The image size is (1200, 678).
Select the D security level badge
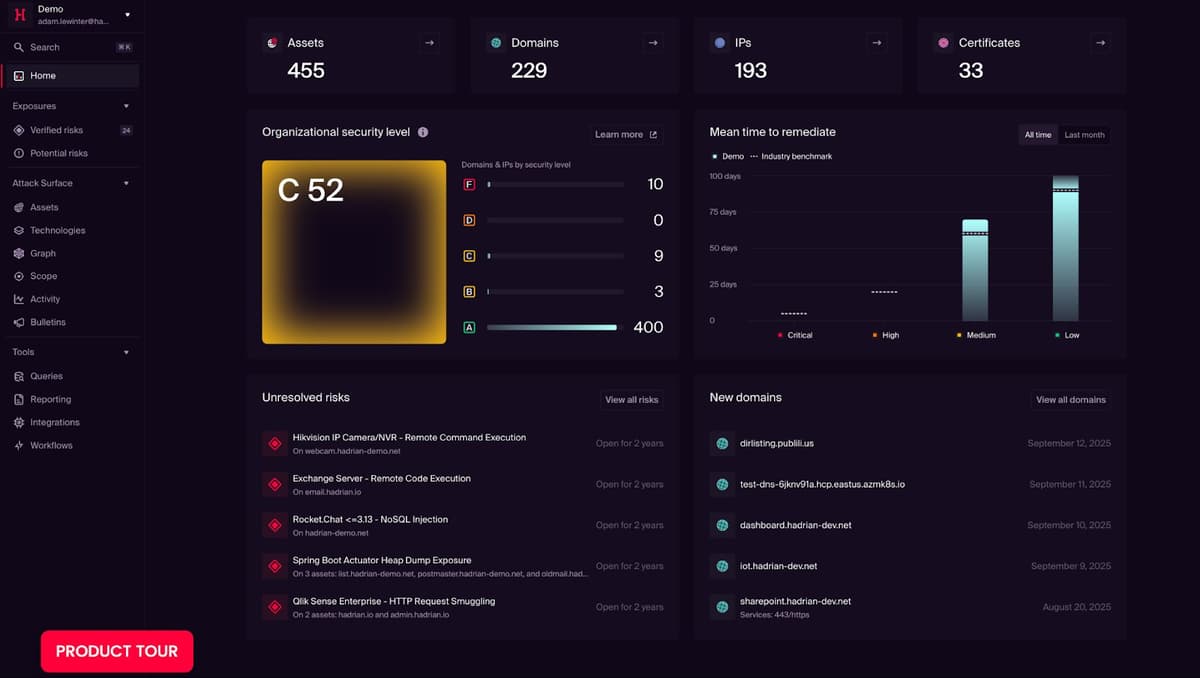469,220
